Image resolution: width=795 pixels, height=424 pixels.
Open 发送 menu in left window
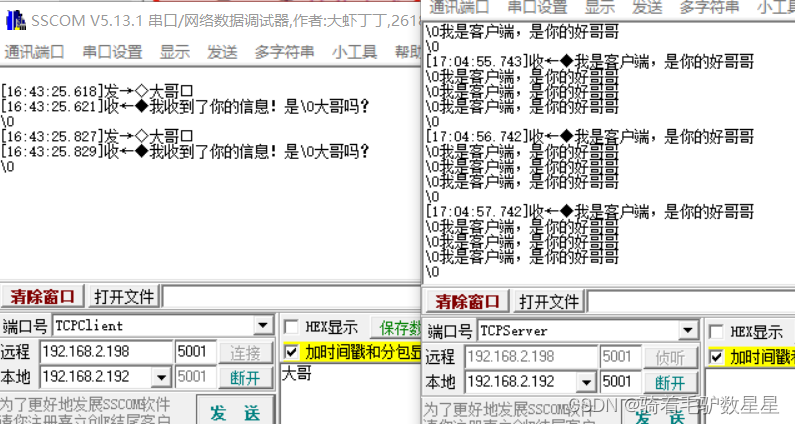point(222,52)
